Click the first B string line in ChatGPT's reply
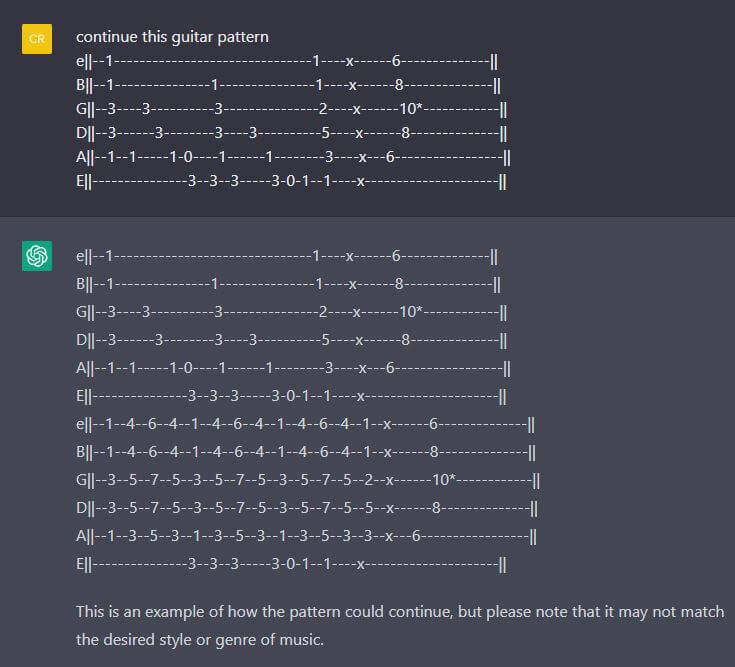This screenshot has height=667, width=735. (x=288, y=283)
